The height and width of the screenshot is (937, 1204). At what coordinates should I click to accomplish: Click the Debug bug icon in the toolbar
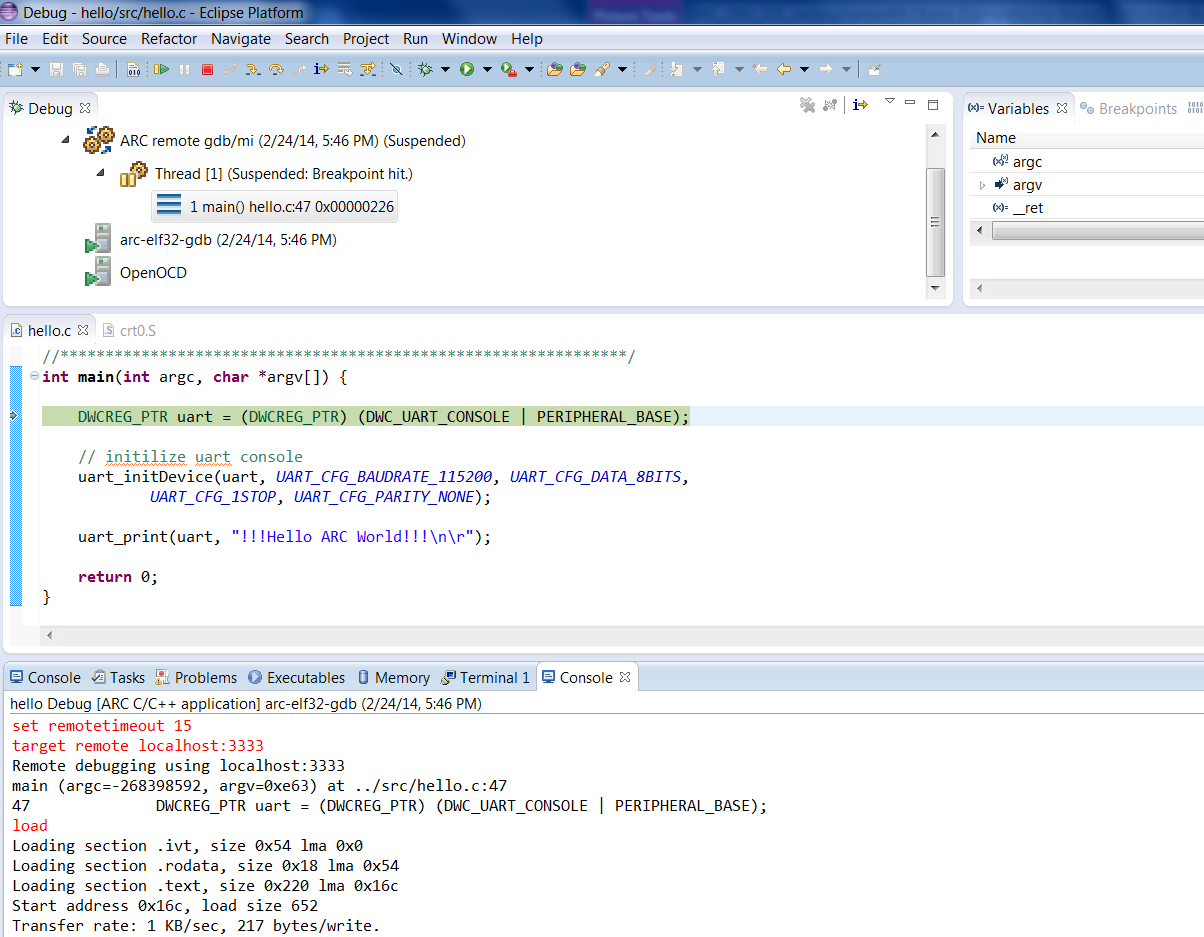(425, 69)
